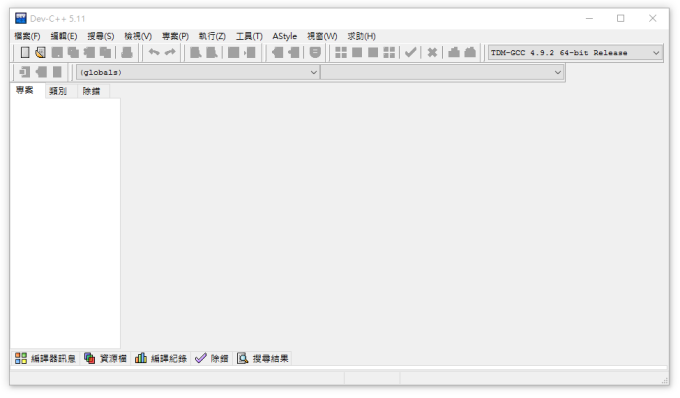Show the 編譯紀錄 bottom tab
The width and height of the screenshot is (680, 398).
pos(160,359)
